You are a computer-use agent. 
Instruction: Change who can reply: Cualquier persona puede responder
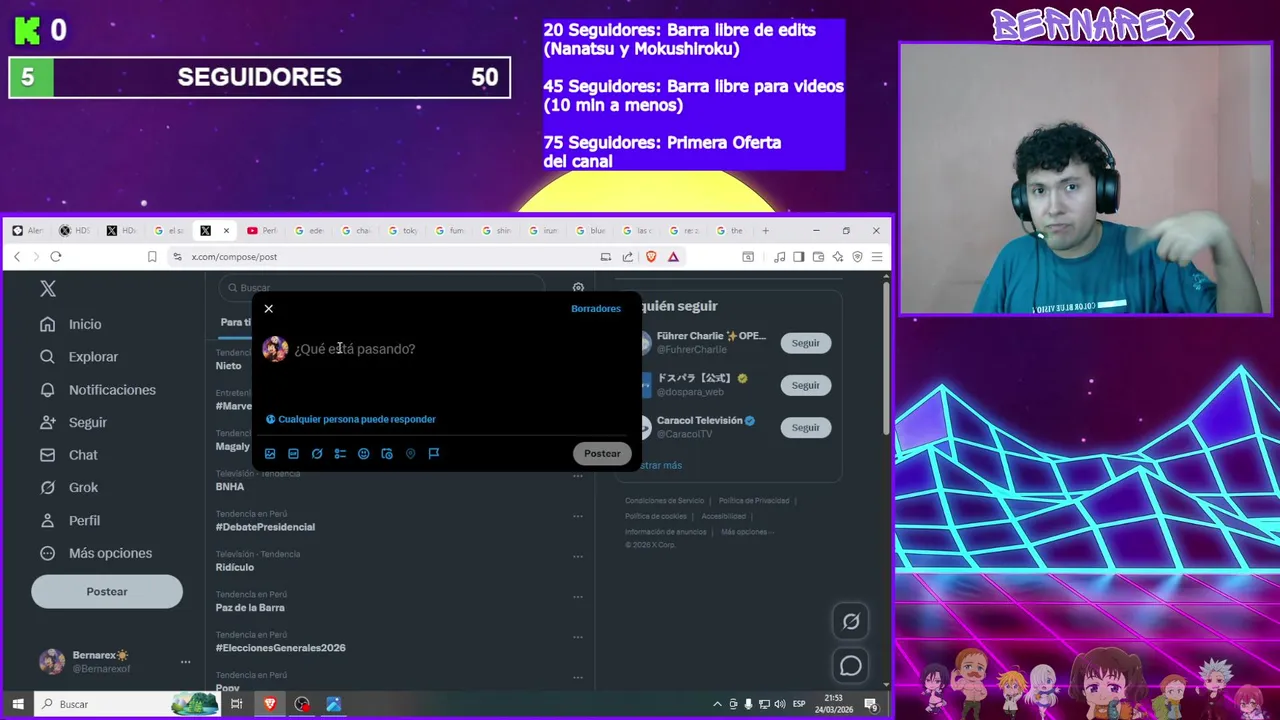[x=350, y=419]
